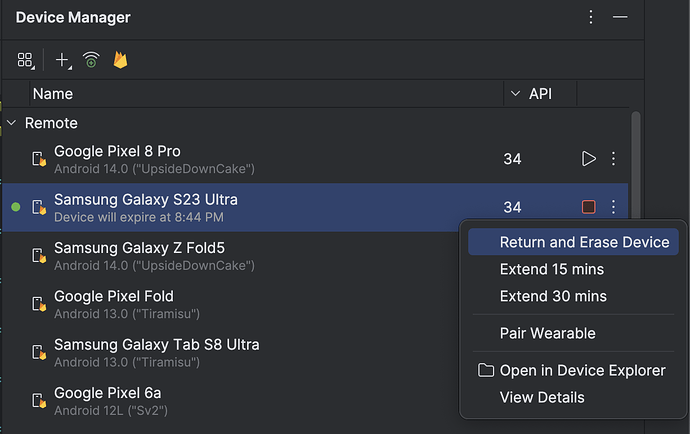Sort devices by the API column
The image size is (690, 434).
pos(539,94)
